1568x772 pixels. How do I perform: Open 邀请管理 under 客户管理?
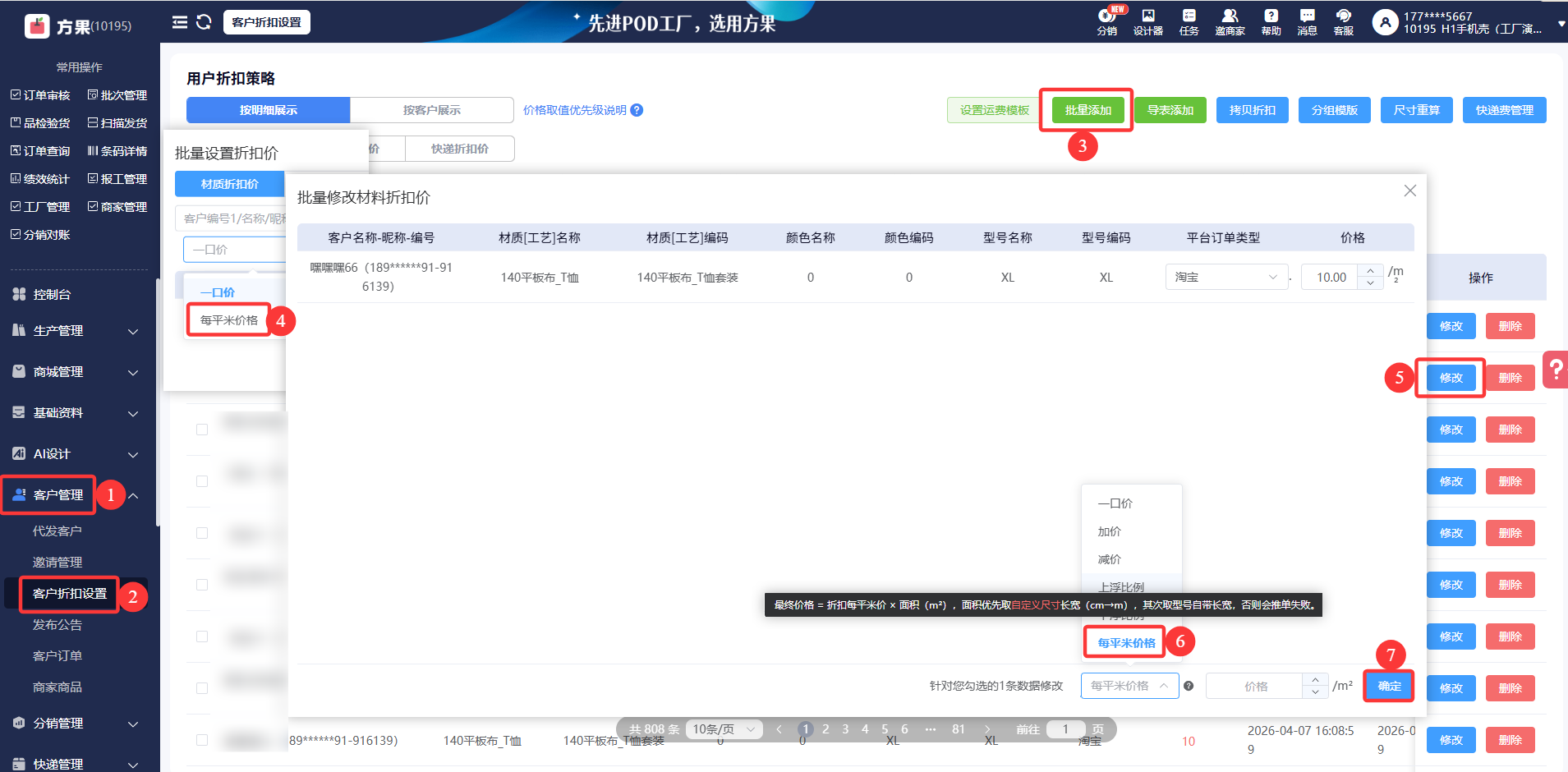(57, 563)
